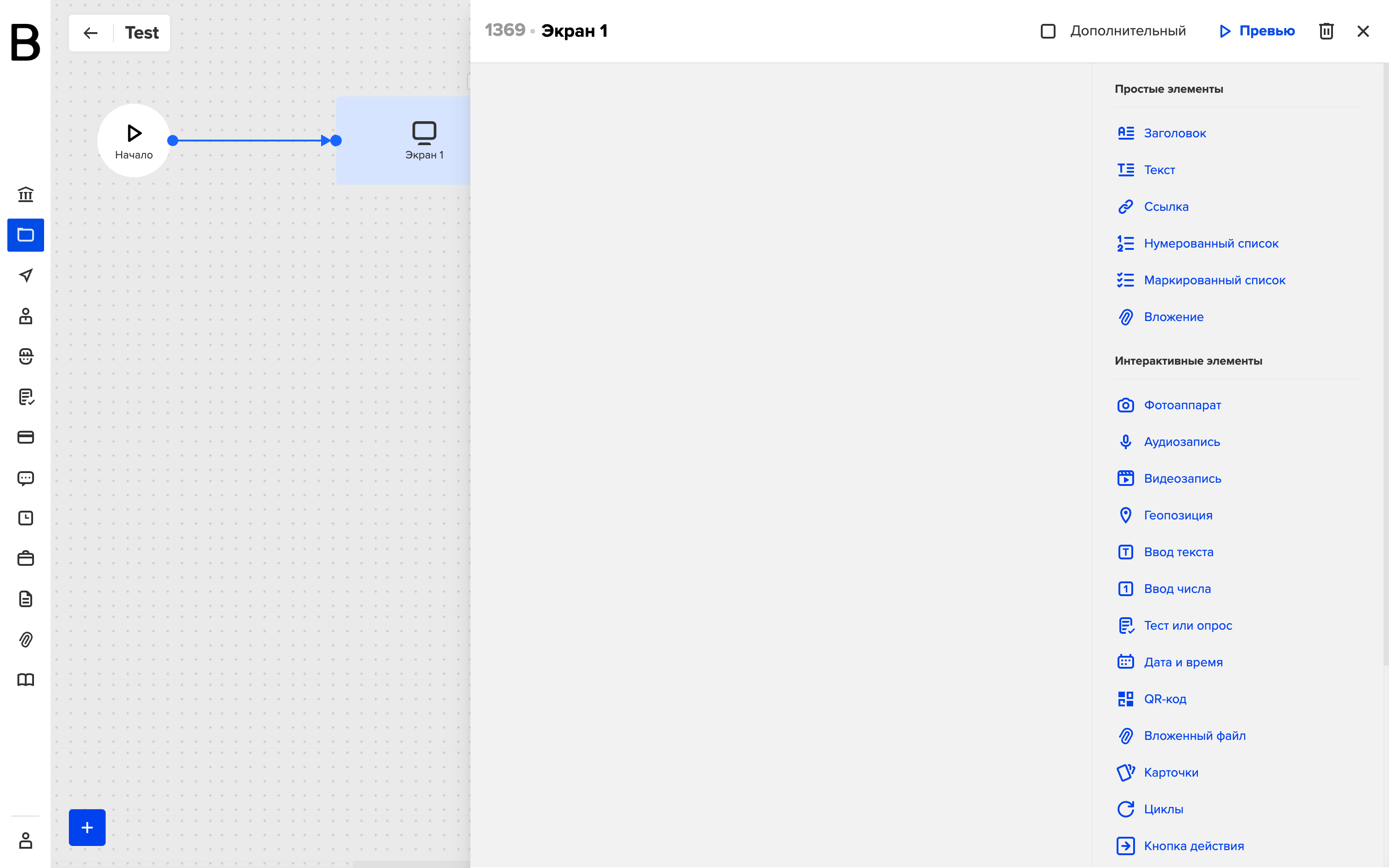Open the checklist document sidebar icon
The width and height of the screenshot is (1389, 868).
[25, 397]
